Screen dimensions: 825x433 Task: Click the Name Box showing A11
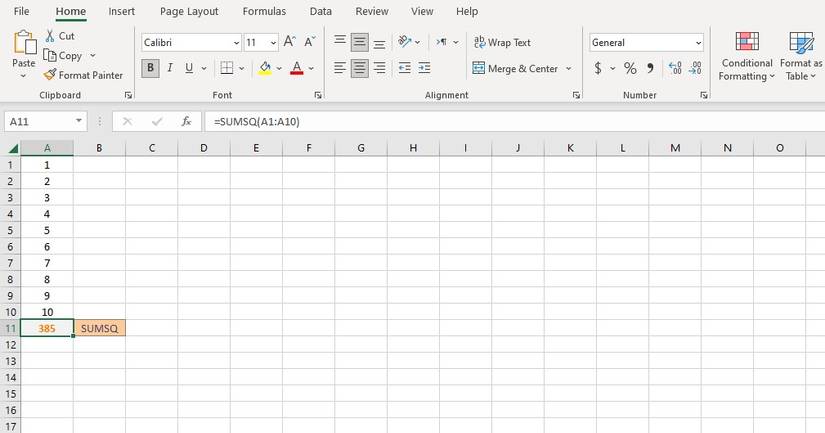click(38, 122)
